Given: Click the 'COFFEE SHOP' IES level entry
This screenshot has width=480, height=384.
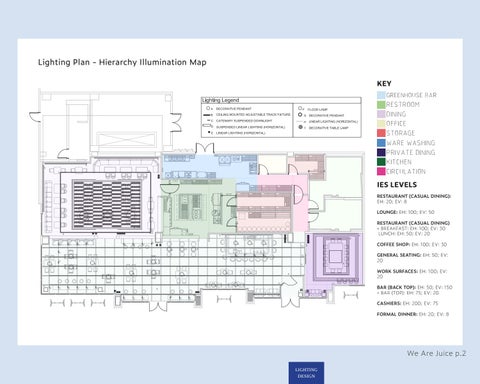Looking at the screenshot, I should tap(412, 244).
